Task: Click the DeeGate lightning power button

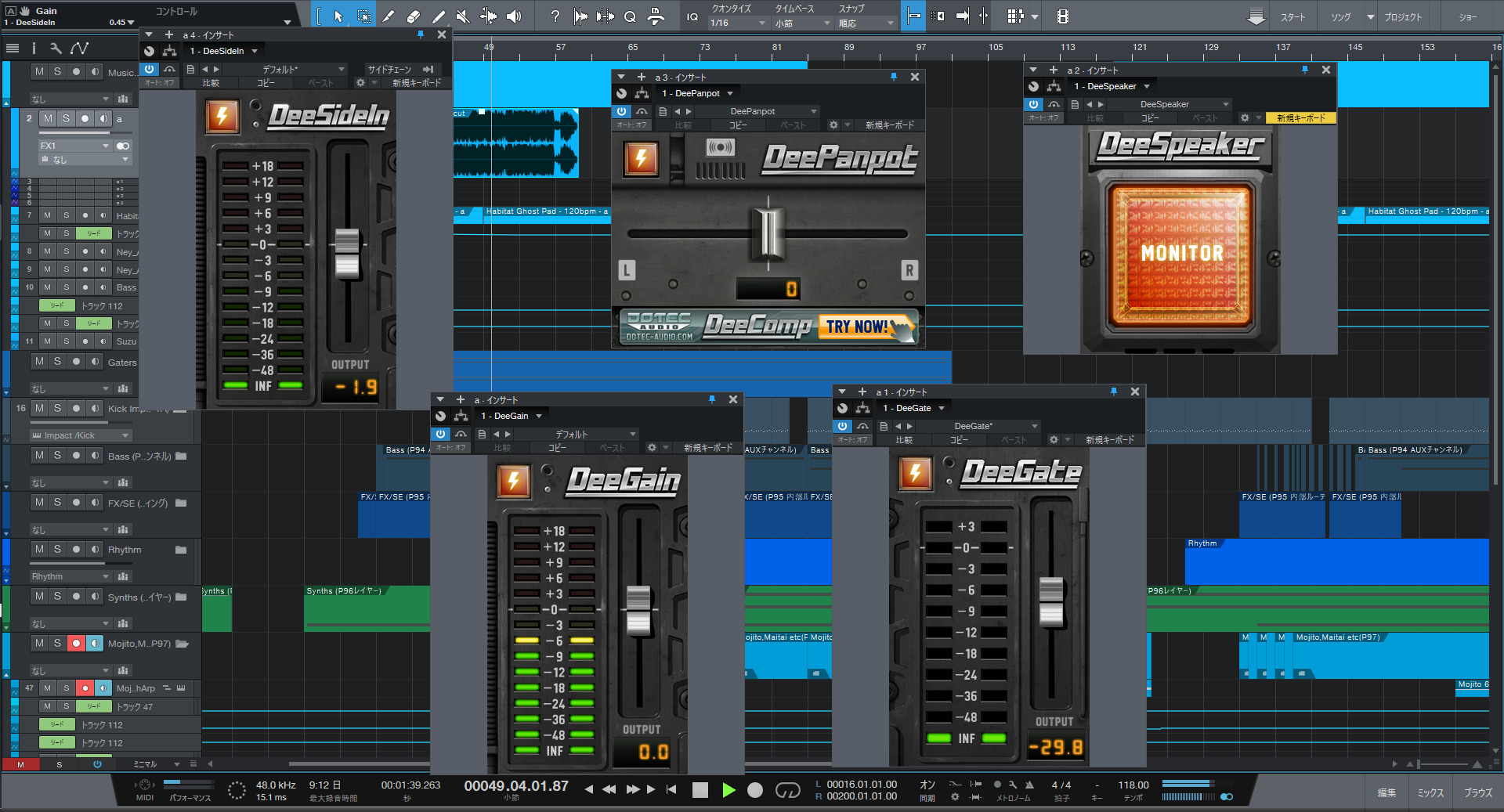Action: coord(915,473)
